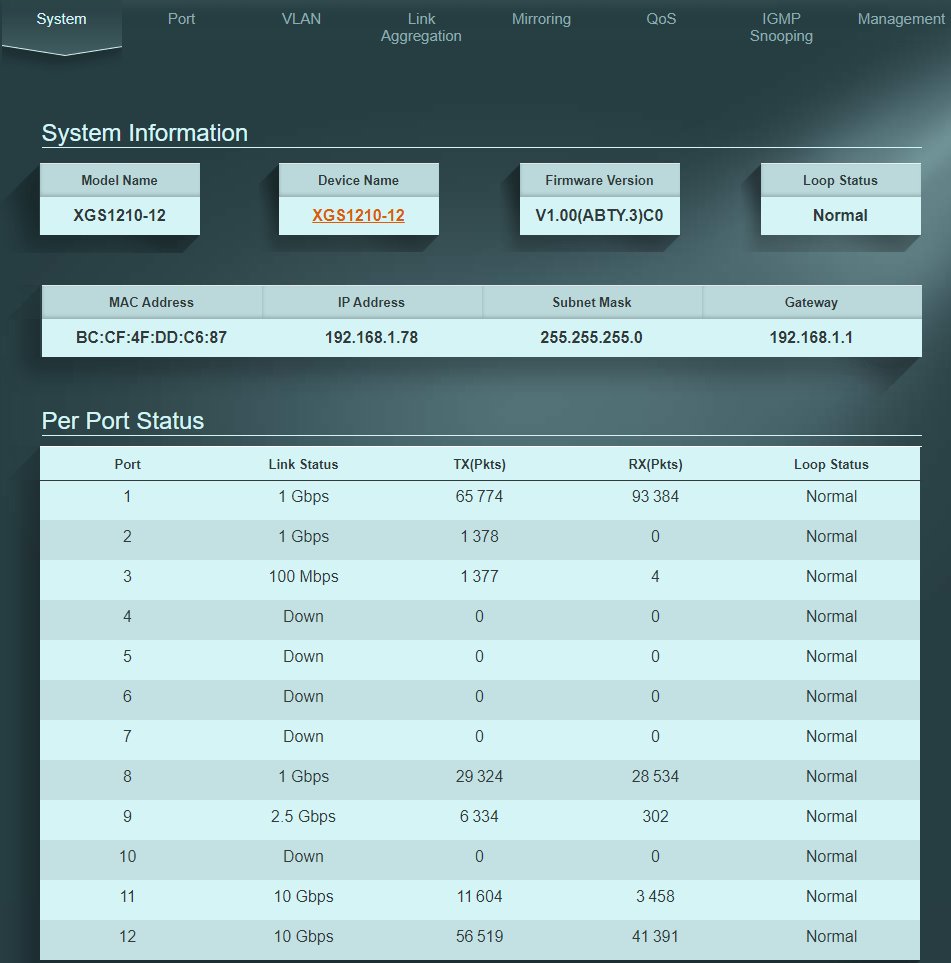Click the TX(Pkts) column header
This screenshot has width=951, height=963.
(479, 464)
